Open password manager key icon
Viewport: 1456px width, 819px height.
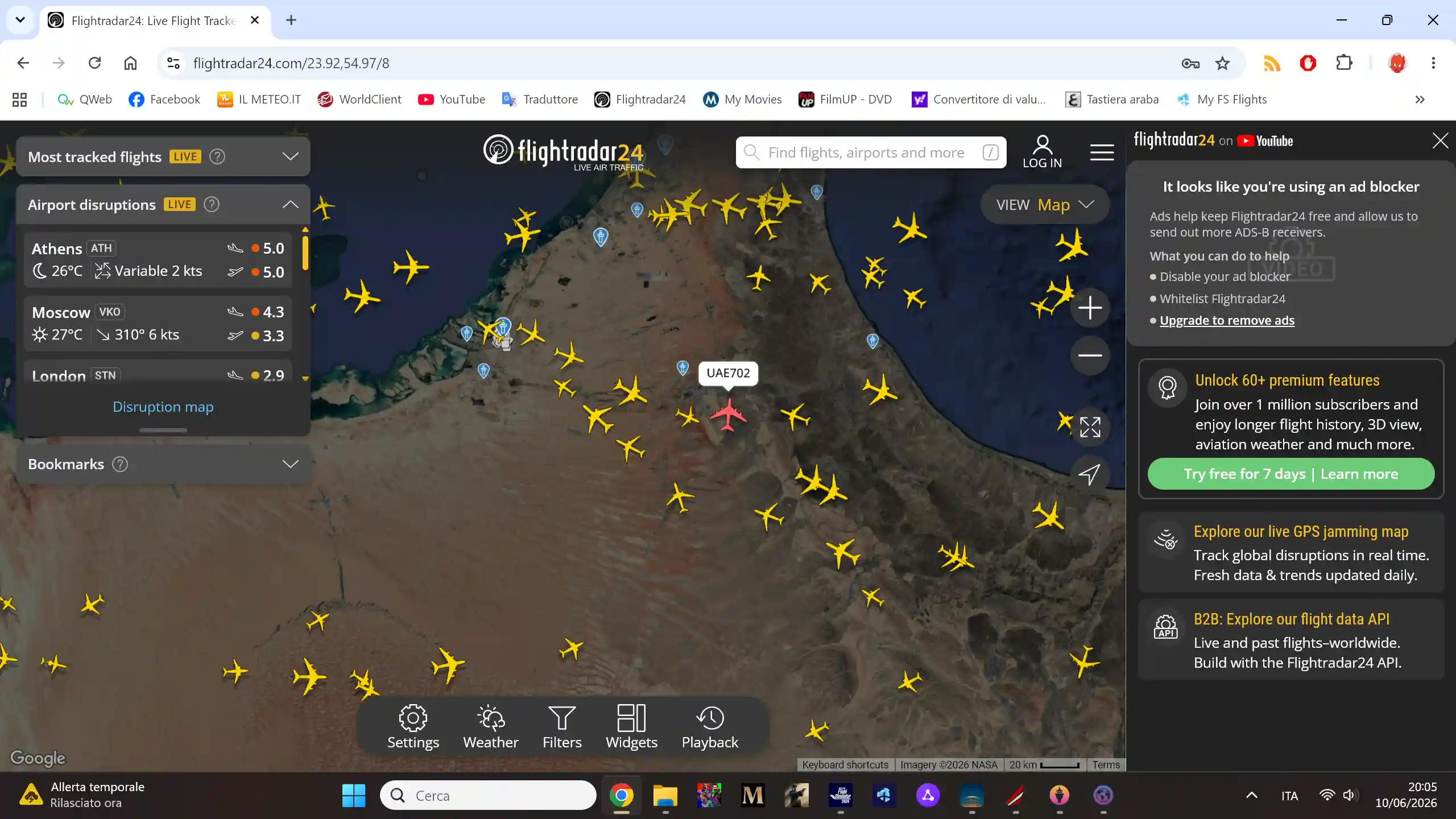(x=1190, y=63)
